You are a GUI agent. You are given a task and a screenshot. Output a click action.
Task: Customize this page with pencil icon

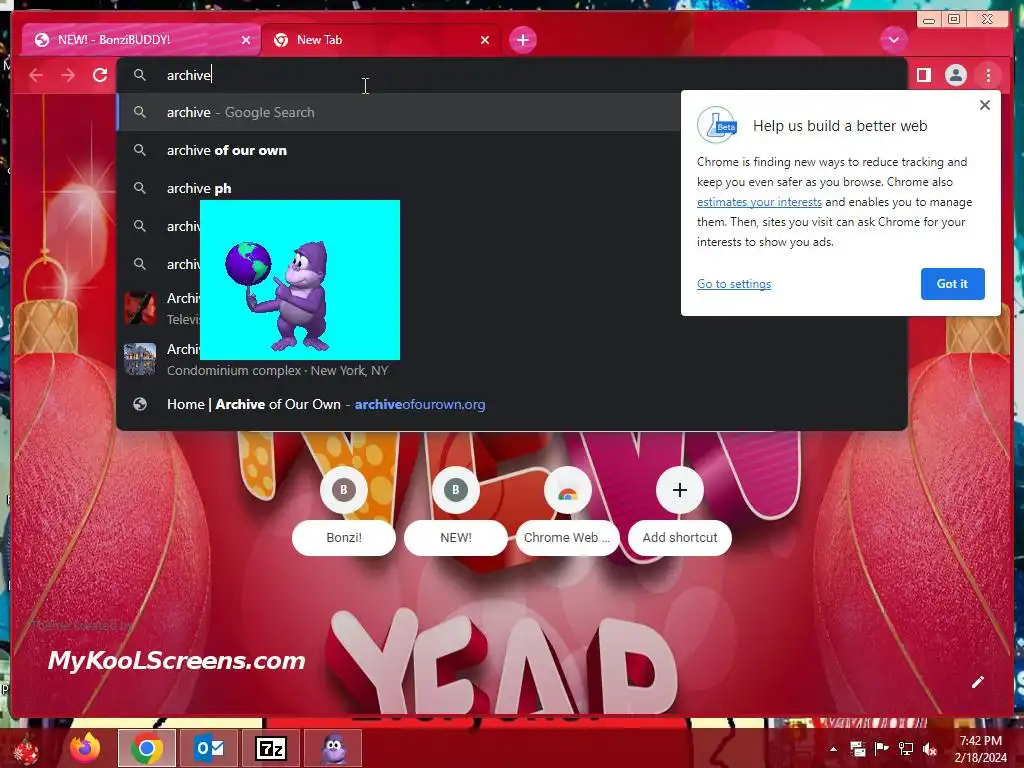point(978,682)
